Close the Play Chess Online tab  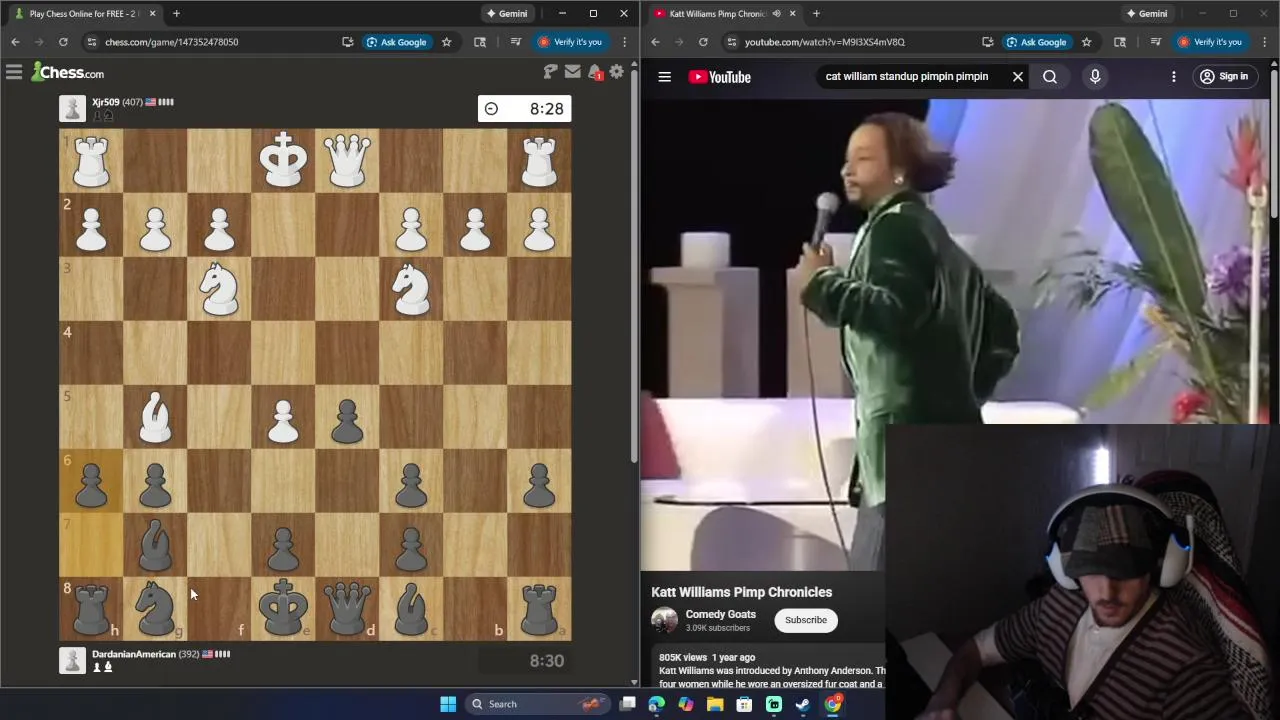point(152,14)
